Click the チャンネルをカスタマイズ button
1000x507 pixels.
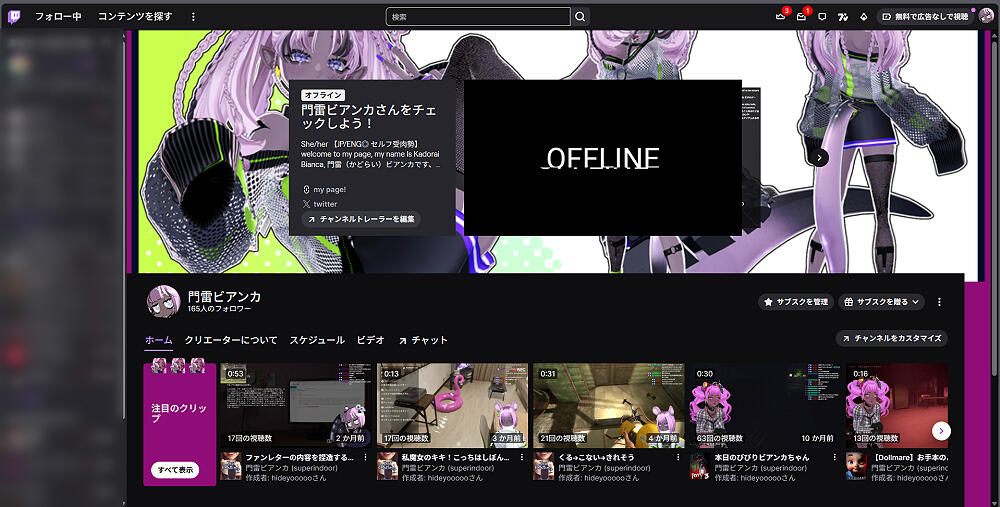coord(892,338)
